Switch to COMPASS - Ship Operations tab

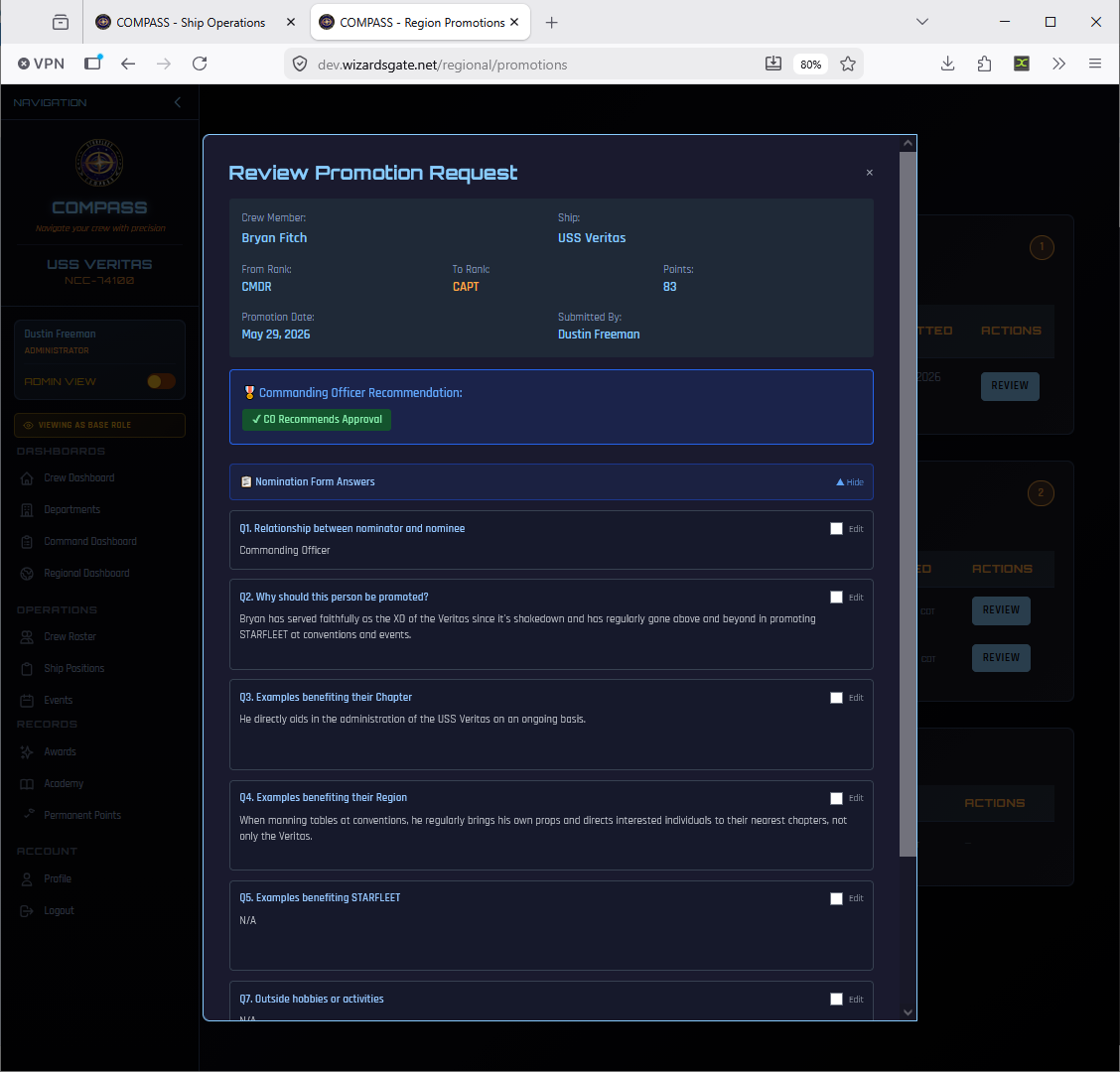coord(191,23)
